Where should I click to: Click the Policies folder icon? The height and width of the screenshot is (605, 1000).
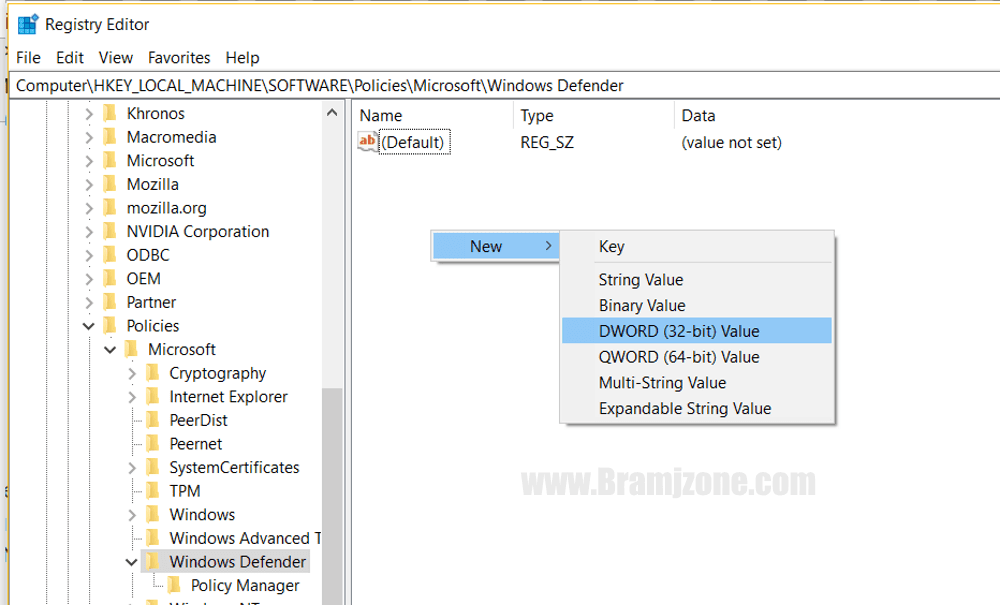tap(110, 325)
